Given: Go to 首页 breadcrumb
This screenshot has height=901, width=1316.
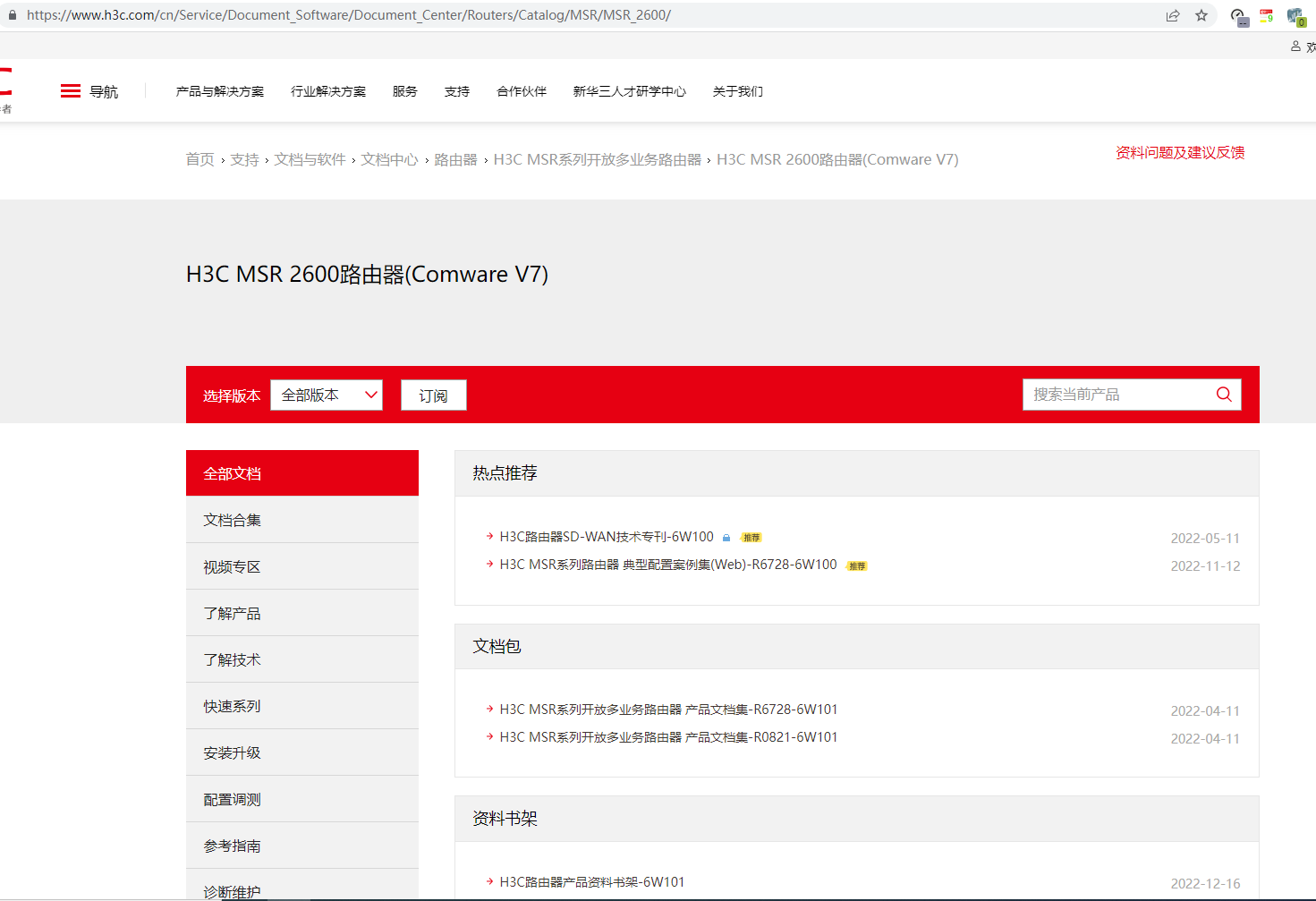Looking at the screenshot, I should pyautogui.click(x=200, y=159).
